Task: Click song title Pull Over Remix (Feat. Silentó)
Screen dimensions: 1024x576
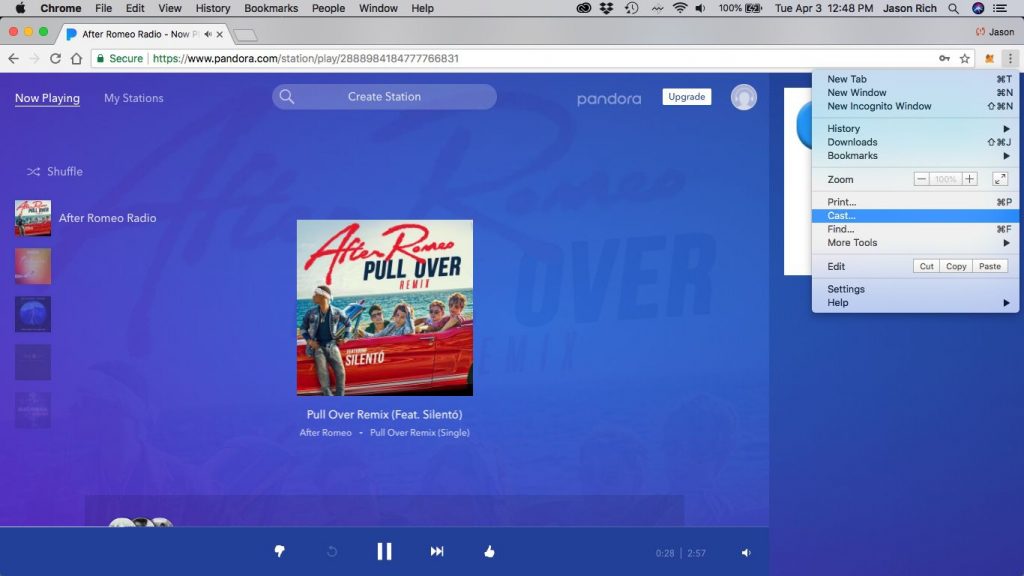Action: click(x=384, y=414)
